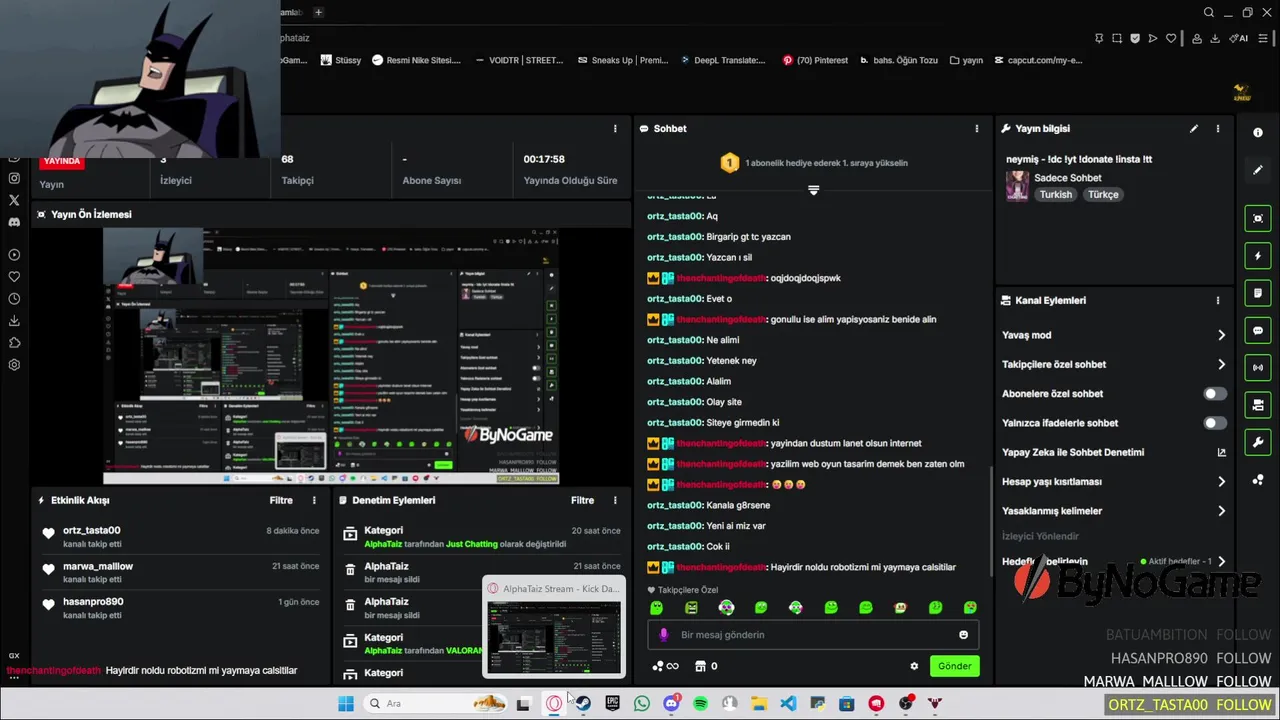Click the three-dots cluster icon in right sidebar

pos(1258,480)
